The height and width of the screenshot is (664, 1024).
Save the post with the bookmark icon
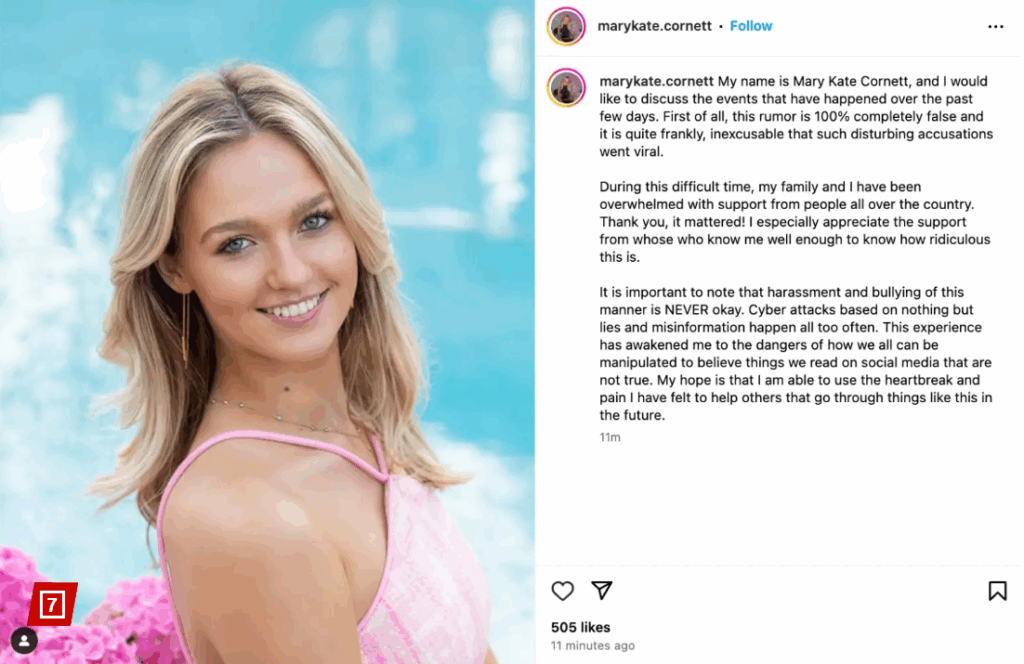click(x=997, y=591)
